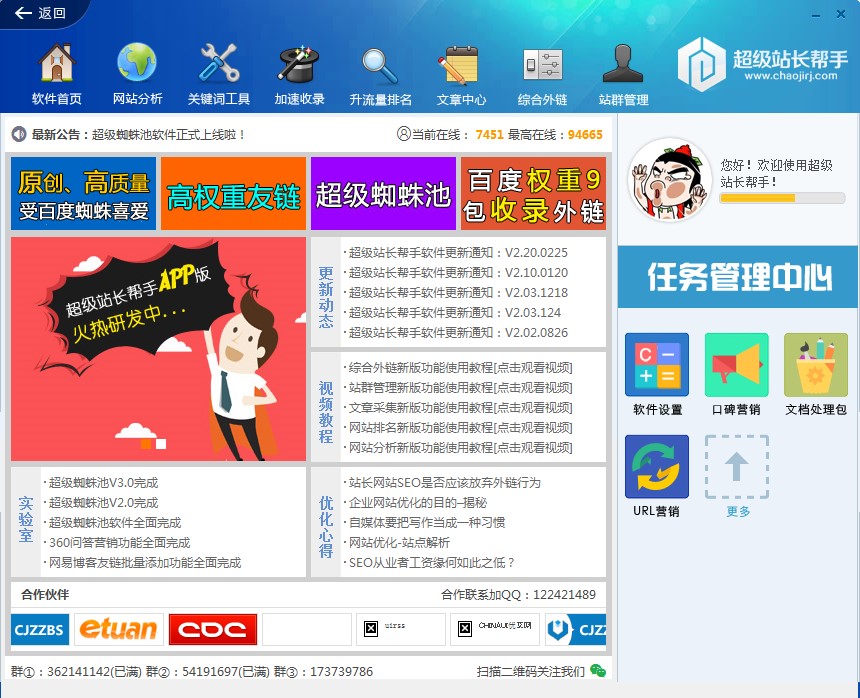Open 自媒体要把写作当成一种习惯 article
860x698 pixels.
tap(427, 523)
